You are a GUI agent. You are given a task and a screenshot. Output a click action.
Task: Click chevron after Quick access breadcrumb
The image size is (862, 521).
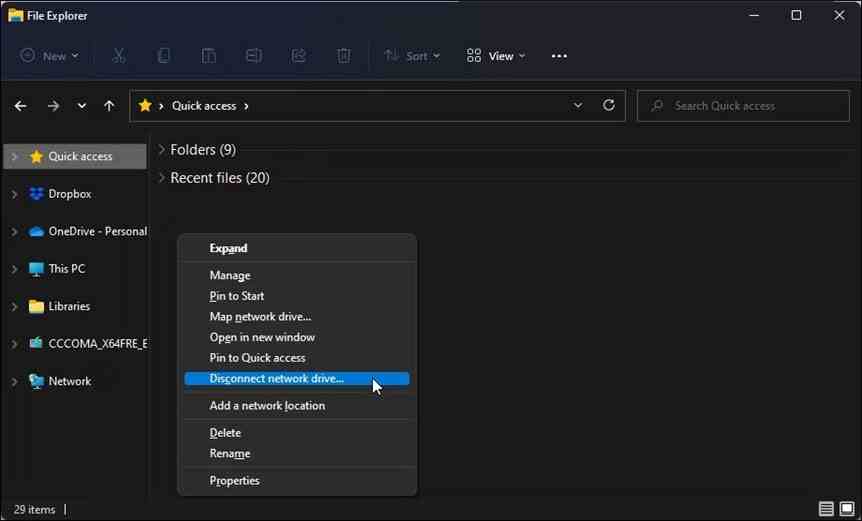tap(246, 106)
